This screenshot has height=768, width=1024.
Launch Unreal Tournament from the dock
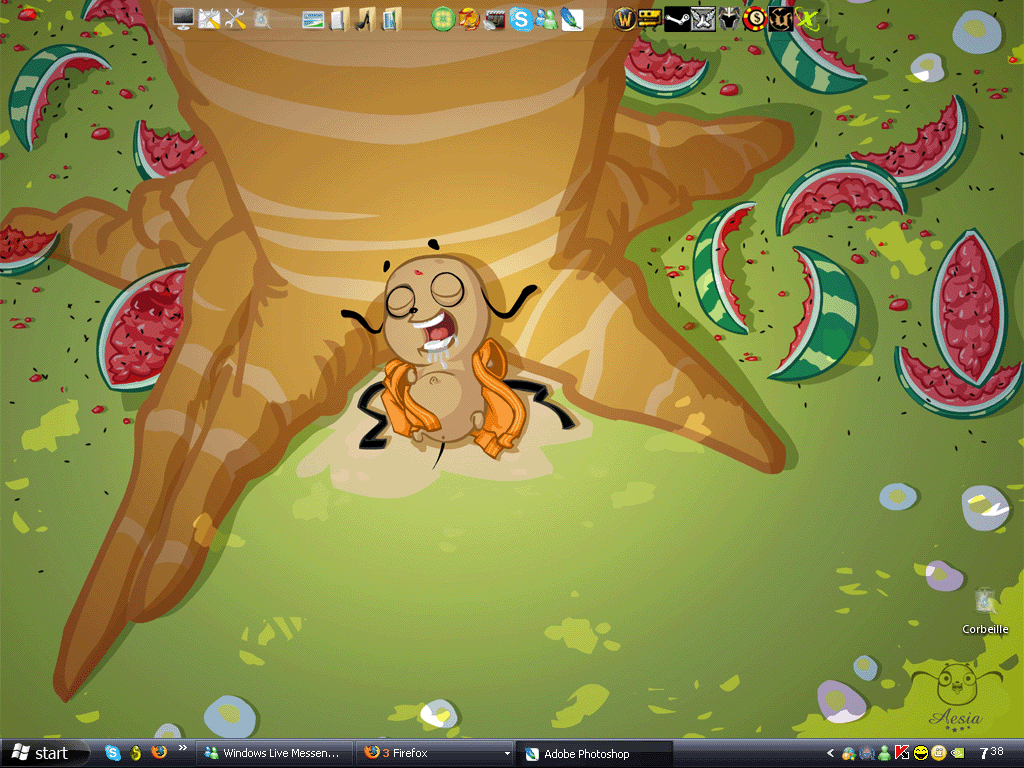(780, 20)
